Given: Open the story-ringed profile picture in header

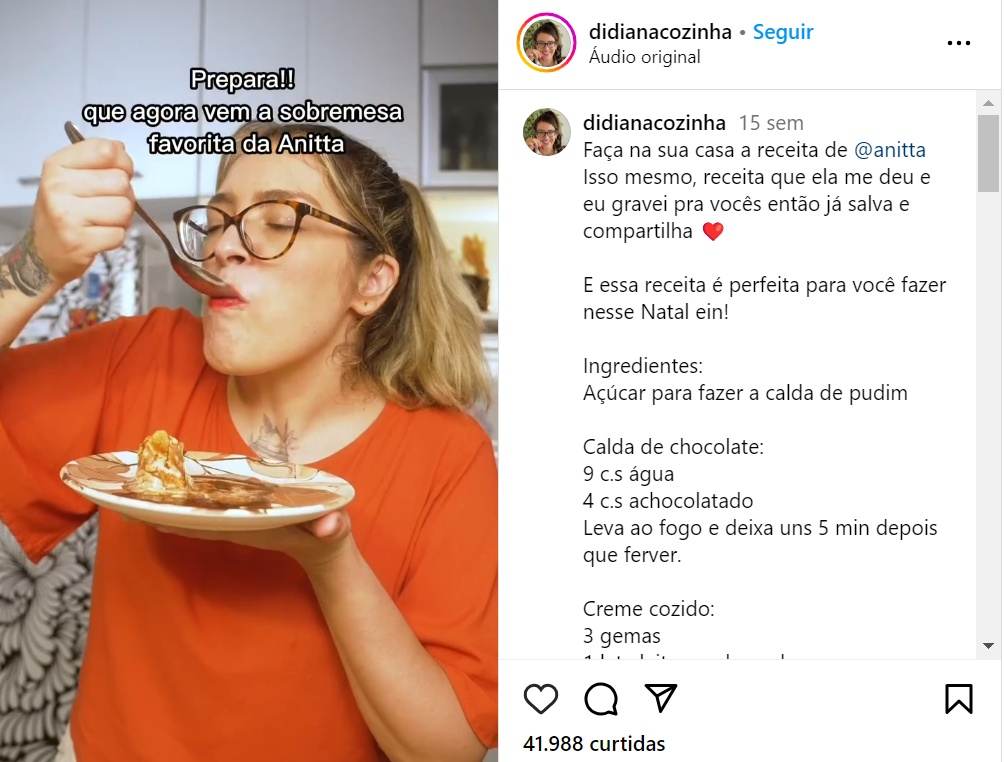Looking at the screenshot, I should [546, 42].
